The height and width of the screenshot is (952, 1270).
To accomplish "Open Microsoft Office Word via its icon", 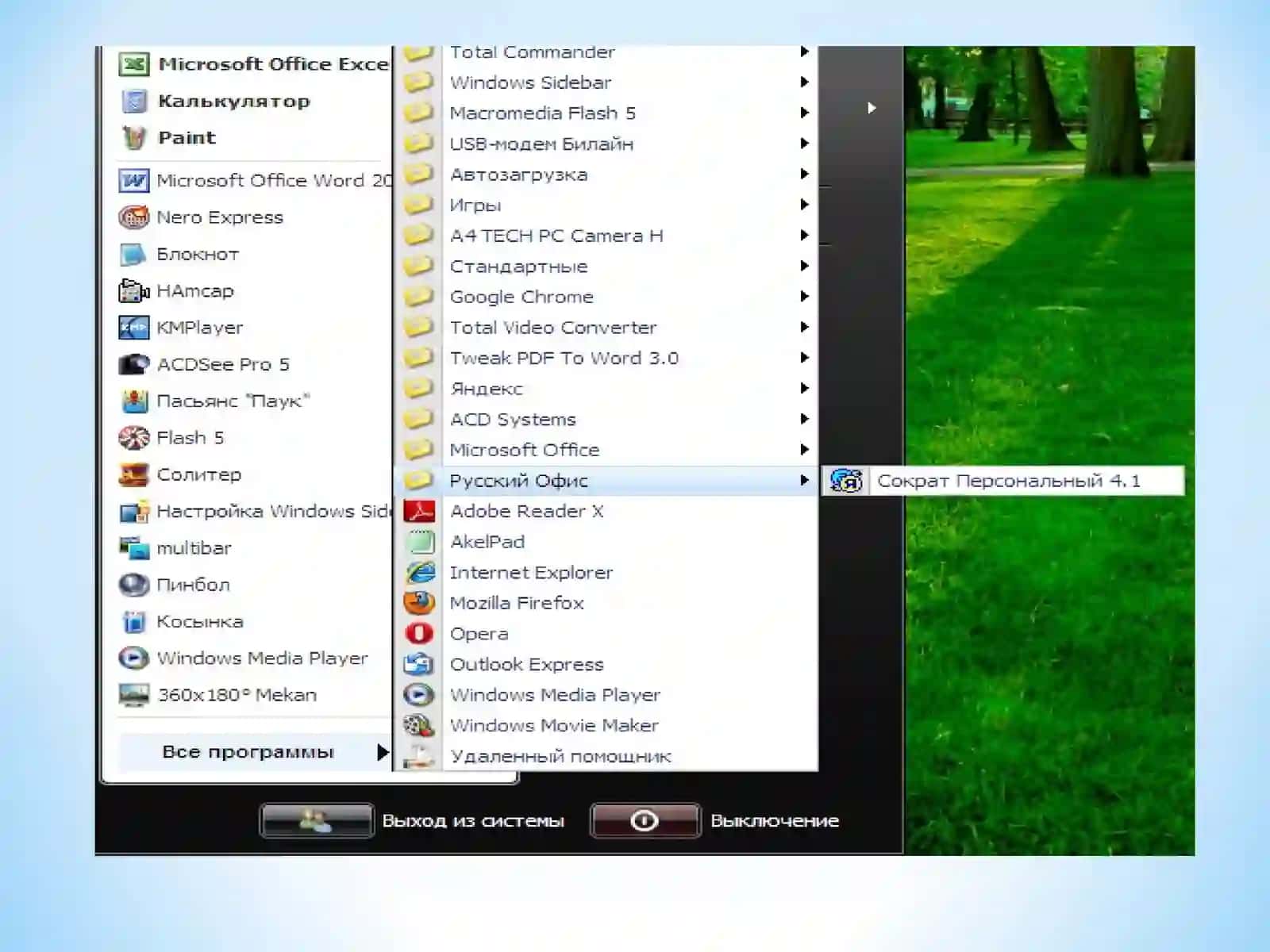I will click(x=134, y=181).
